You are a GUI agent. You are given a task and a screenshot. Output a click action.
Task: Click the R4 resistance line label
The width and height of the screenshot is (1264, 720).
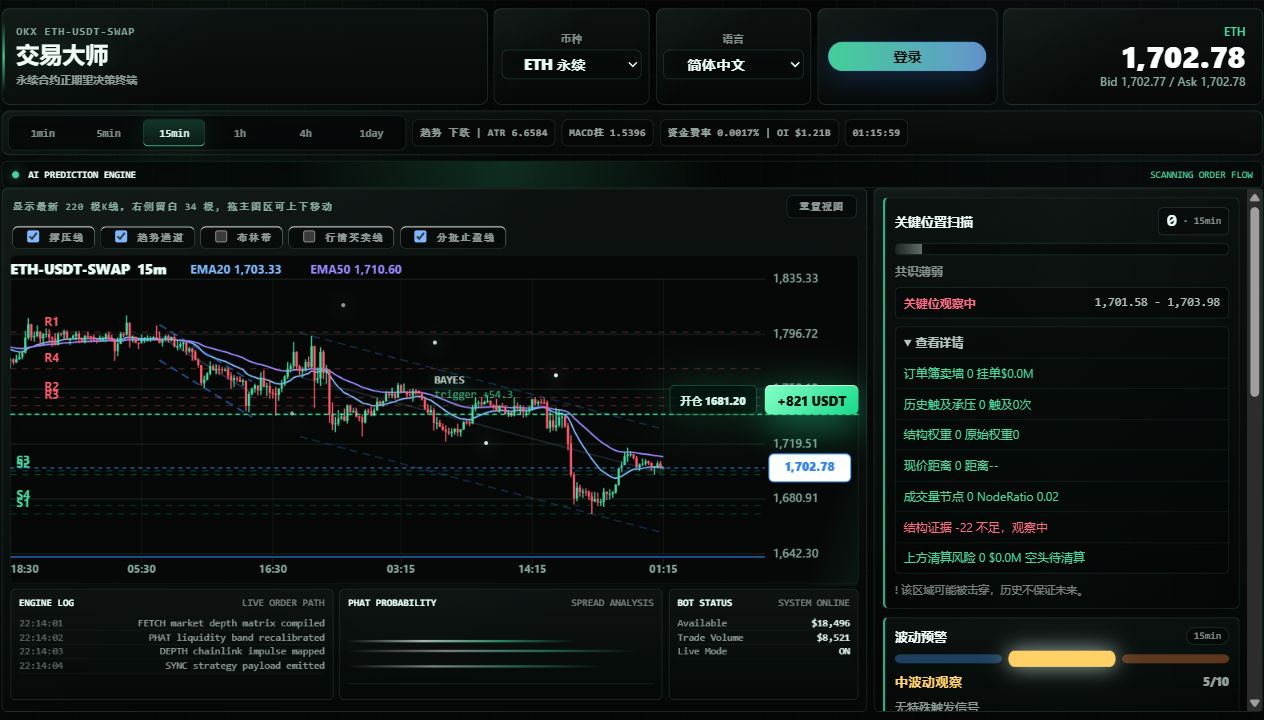51,357
